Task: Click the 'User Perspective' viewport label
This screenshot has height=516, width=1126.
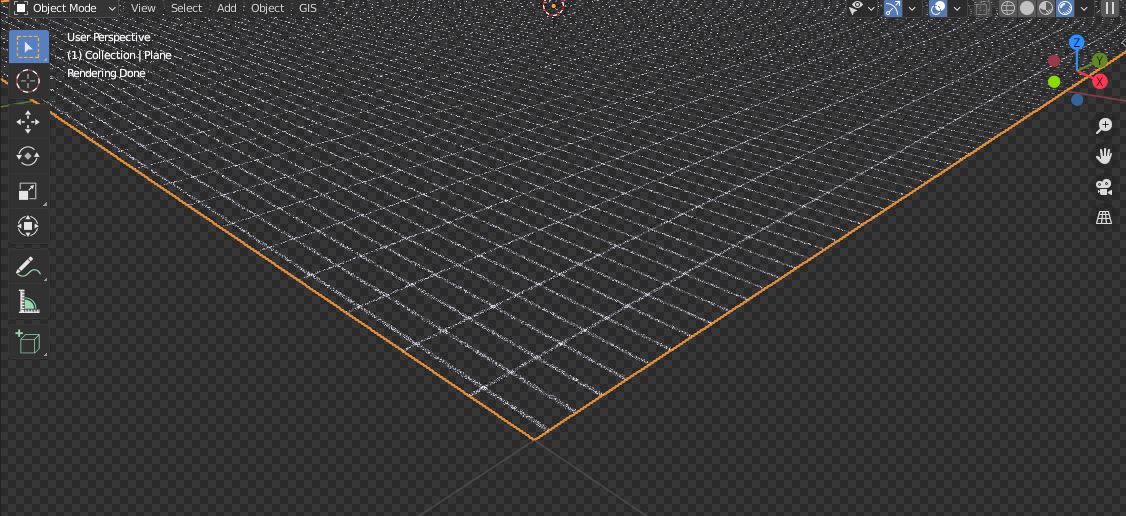Action: click(x=108, y=37)
